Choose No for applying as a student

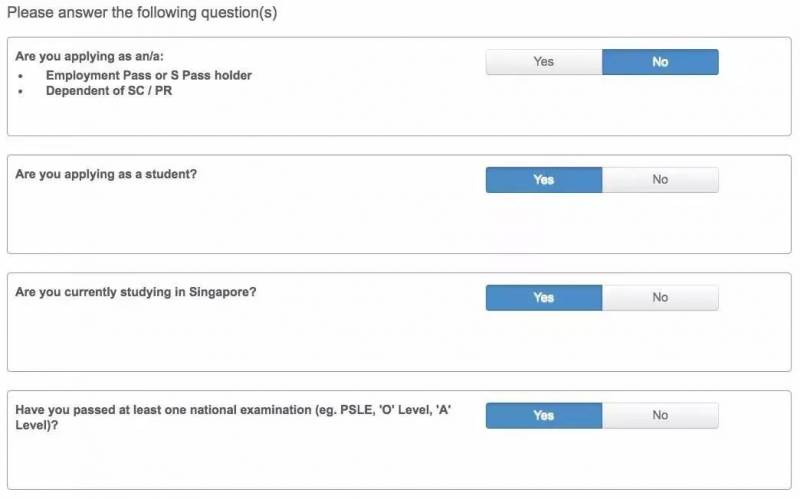coord(660,180)
